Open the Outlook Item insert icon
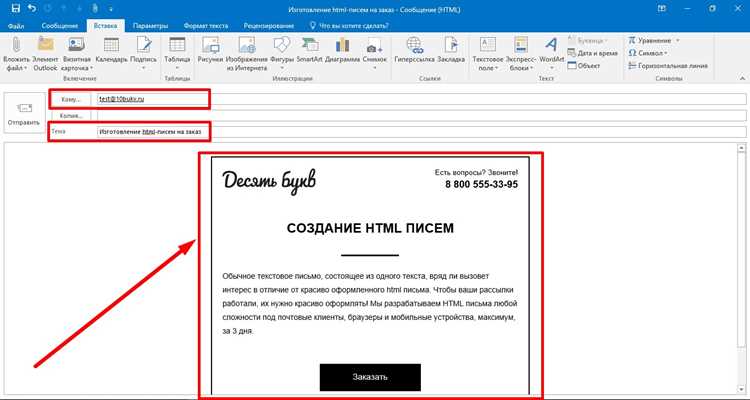Viewport: 750px width, 400px height. (x=45, y=45)
